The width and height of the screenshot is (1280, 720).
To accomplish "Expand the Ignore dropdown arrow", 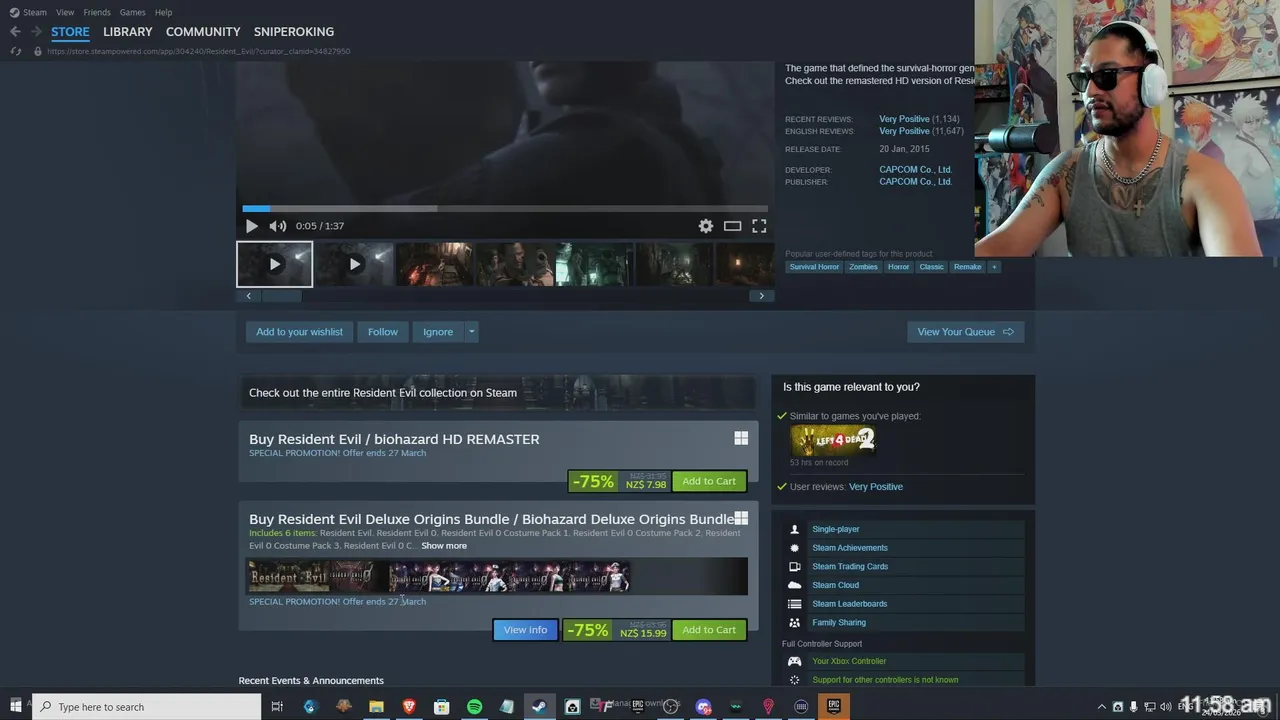I will click(x=471, y=332).
